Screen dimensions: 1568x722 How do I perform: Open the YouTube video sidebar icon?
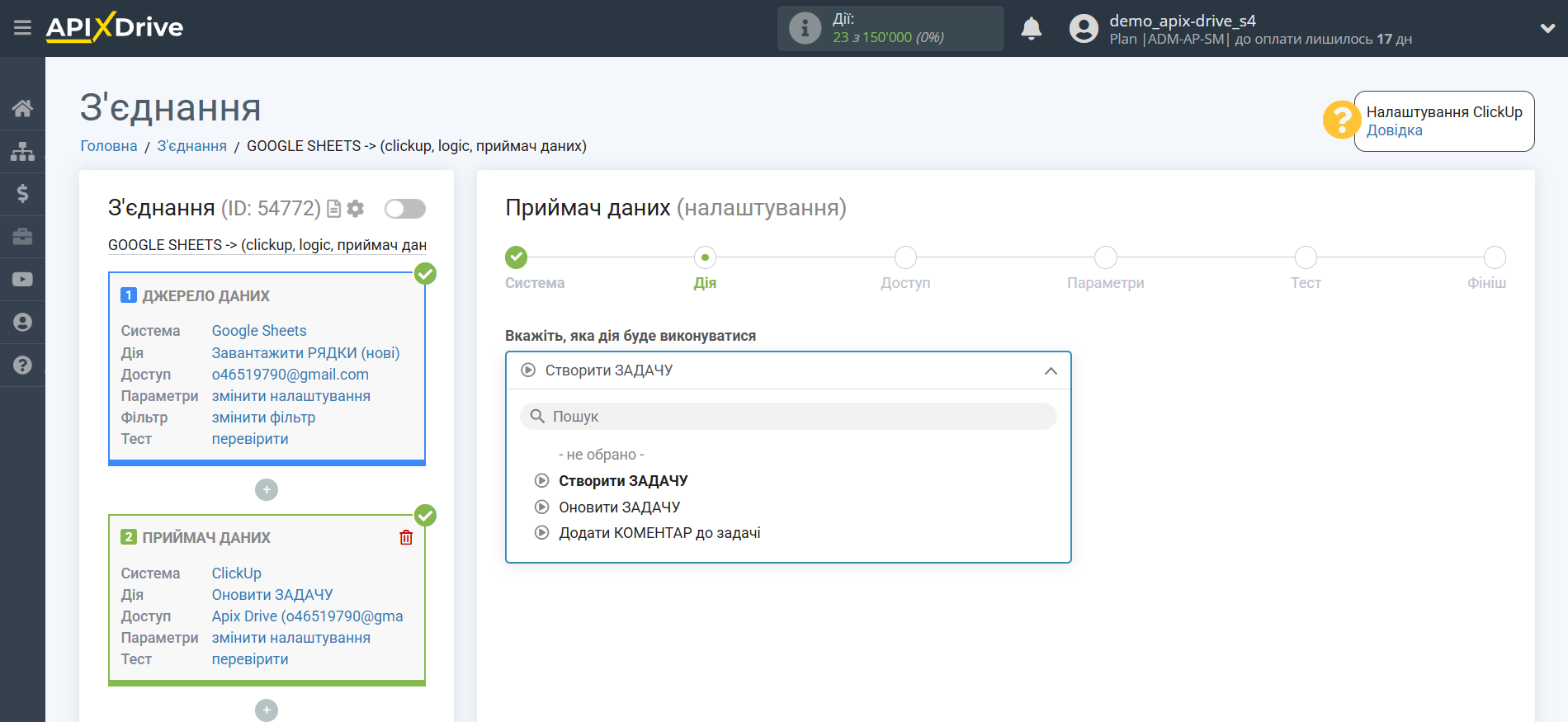point(22,279)
